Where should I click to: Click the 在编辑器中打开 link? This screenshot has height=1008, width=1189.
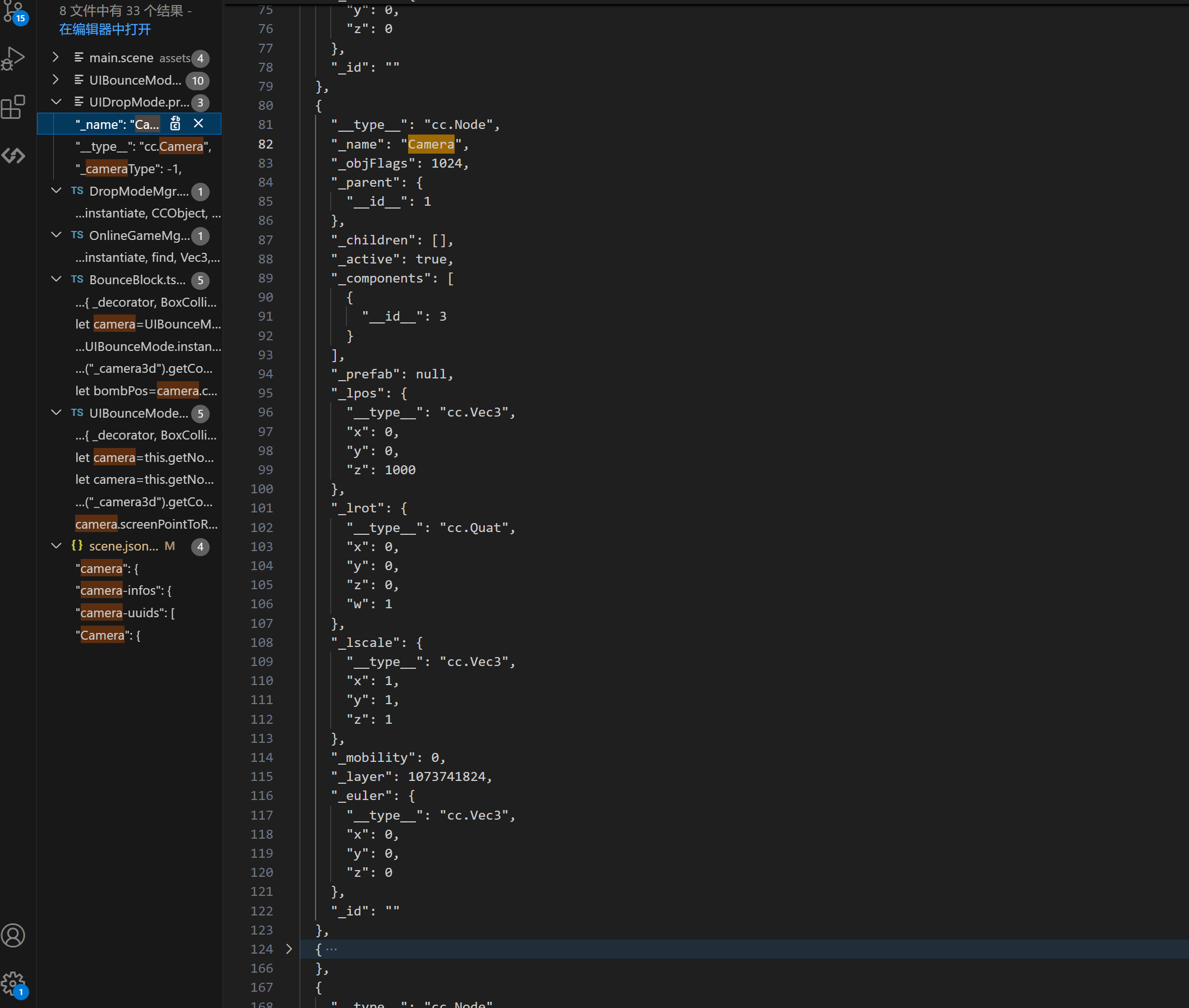pyautogui.click(x=105, y=29)
